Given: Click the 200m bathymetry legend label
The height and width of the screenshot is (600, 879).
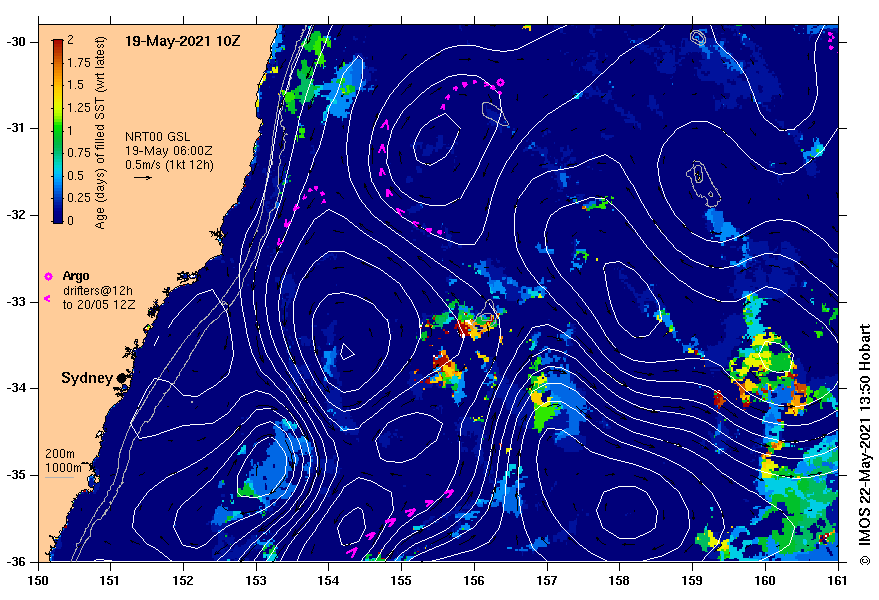Looking at the screenshot, I should [60, 454].
